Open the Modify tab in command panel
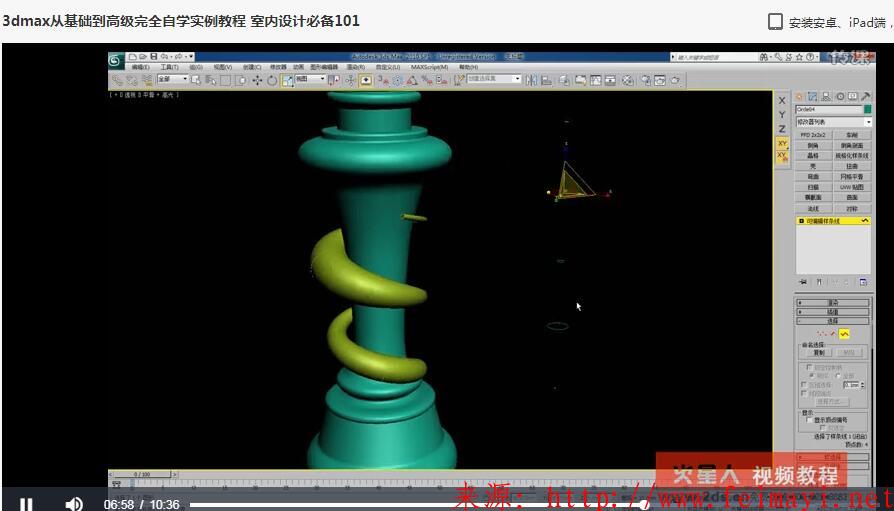Image resolution: width=894 pixels, height=511 pixels. tap(813, 96)
